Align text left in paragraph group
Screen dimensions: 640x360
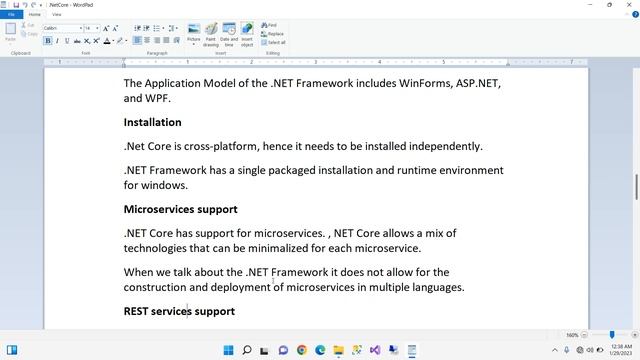pyautogui.click(x=137, y=40)
